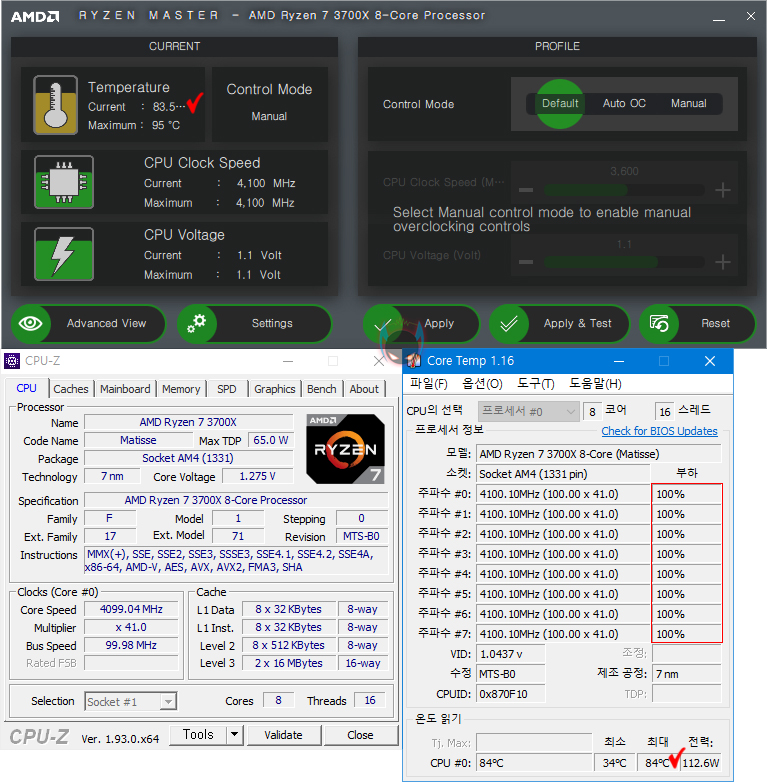Switch to the Graphics tab in CPU-Z
This screenshot has height=782, width=767.
(x=275, y=389)
